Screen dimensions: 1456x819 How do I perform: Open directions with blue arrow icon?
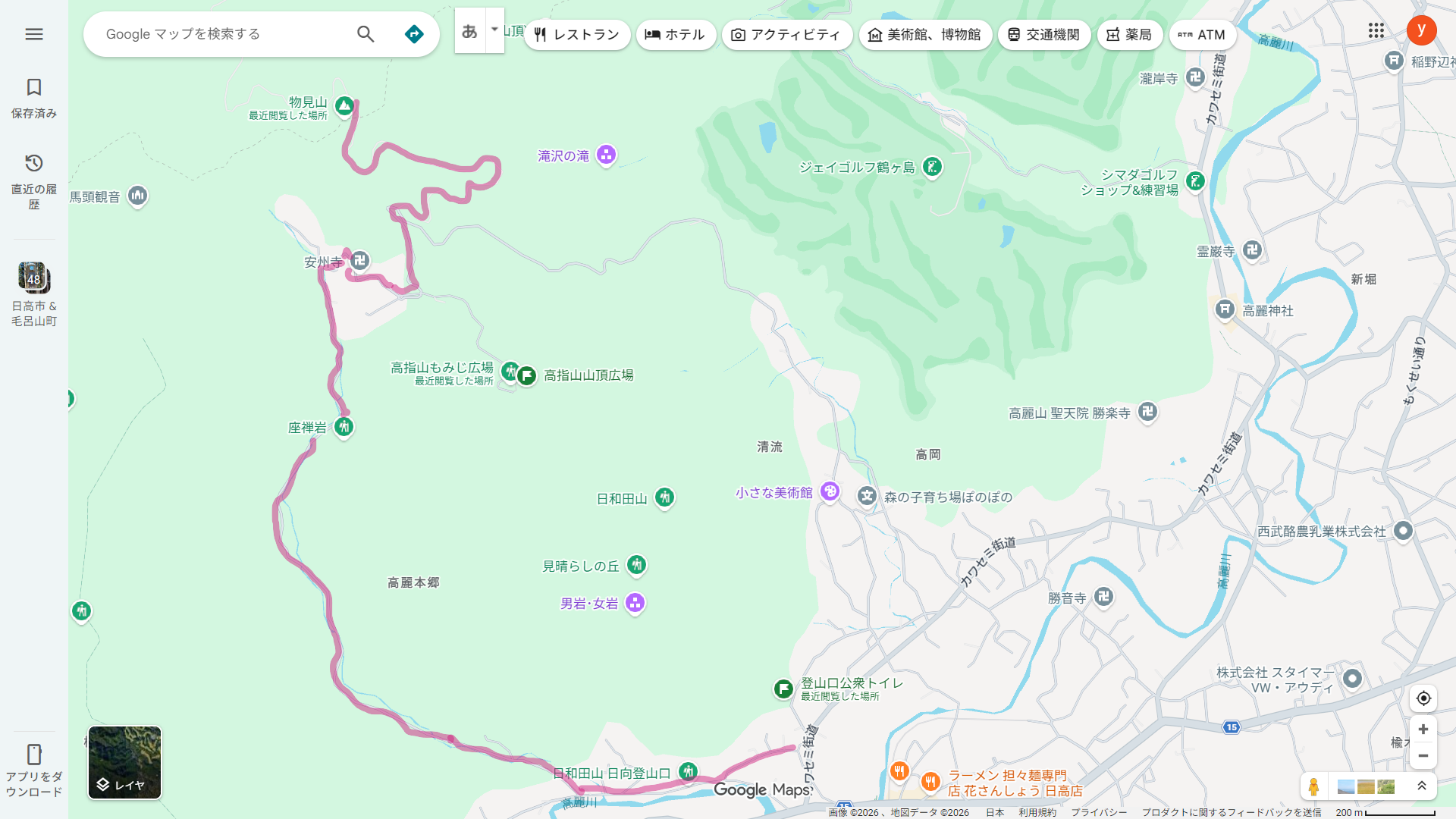414,34
